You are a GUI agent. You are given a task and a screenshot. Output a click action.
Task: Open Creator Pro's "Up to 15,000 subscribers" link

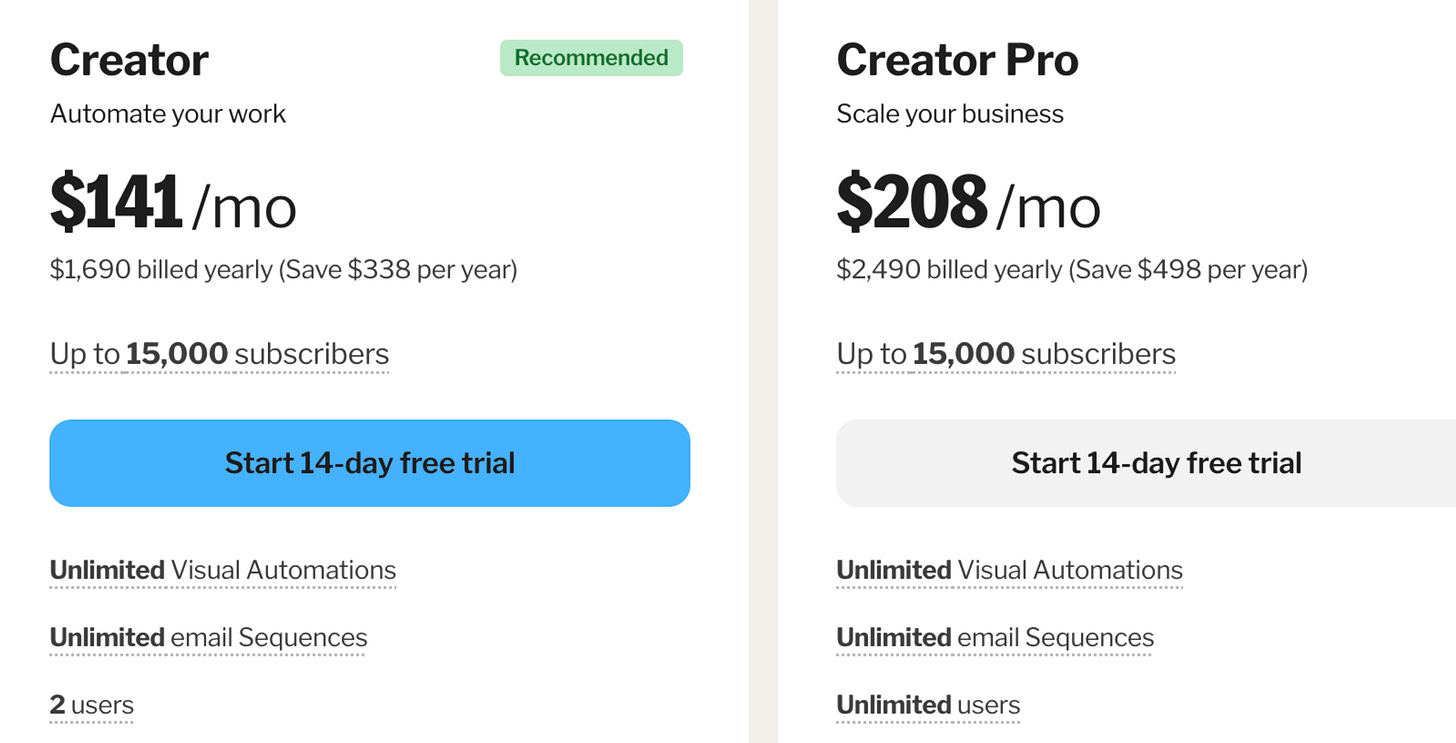[1006, 354]
